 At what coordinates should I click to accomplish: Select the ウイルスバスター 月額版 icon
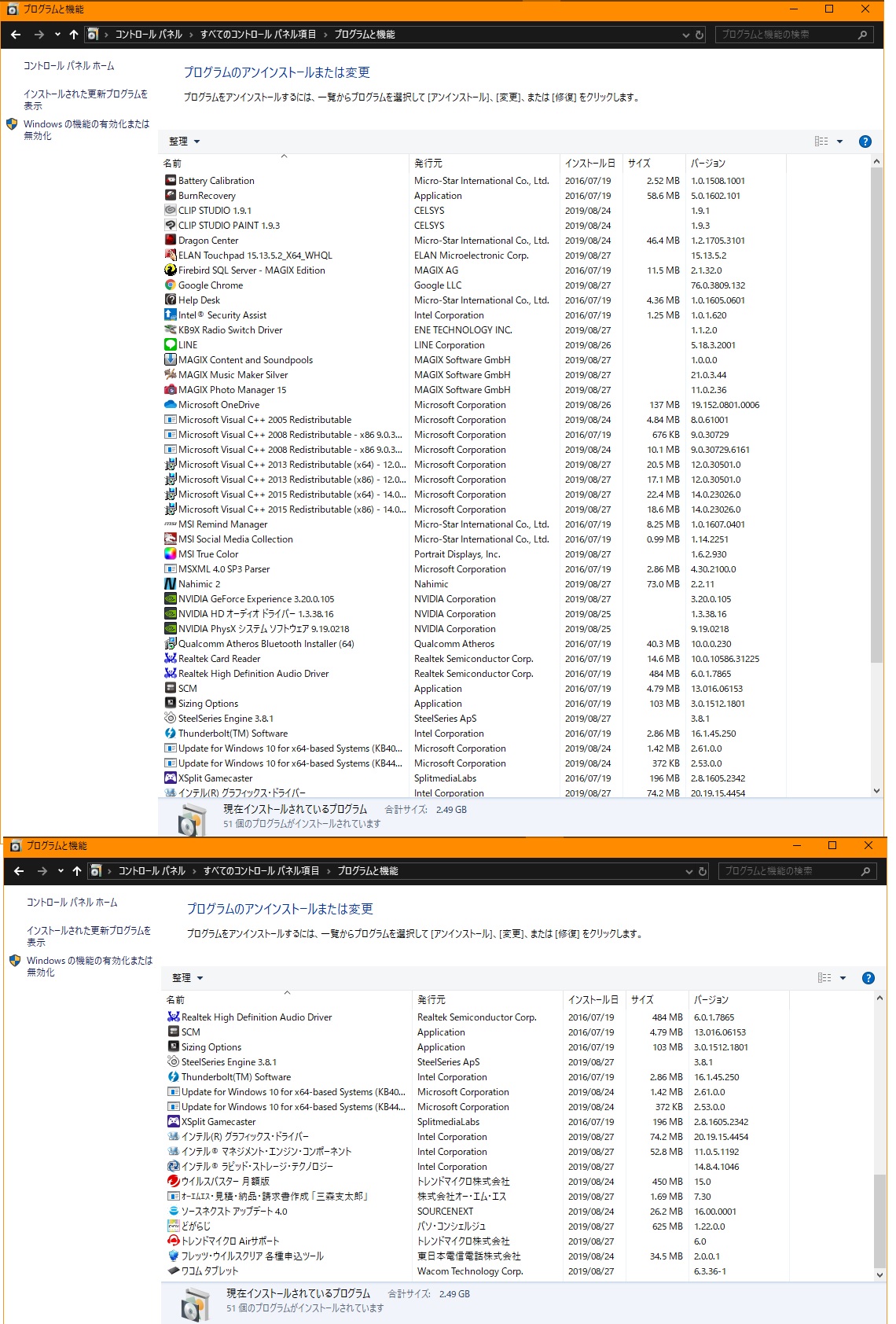pos(173,1182)
